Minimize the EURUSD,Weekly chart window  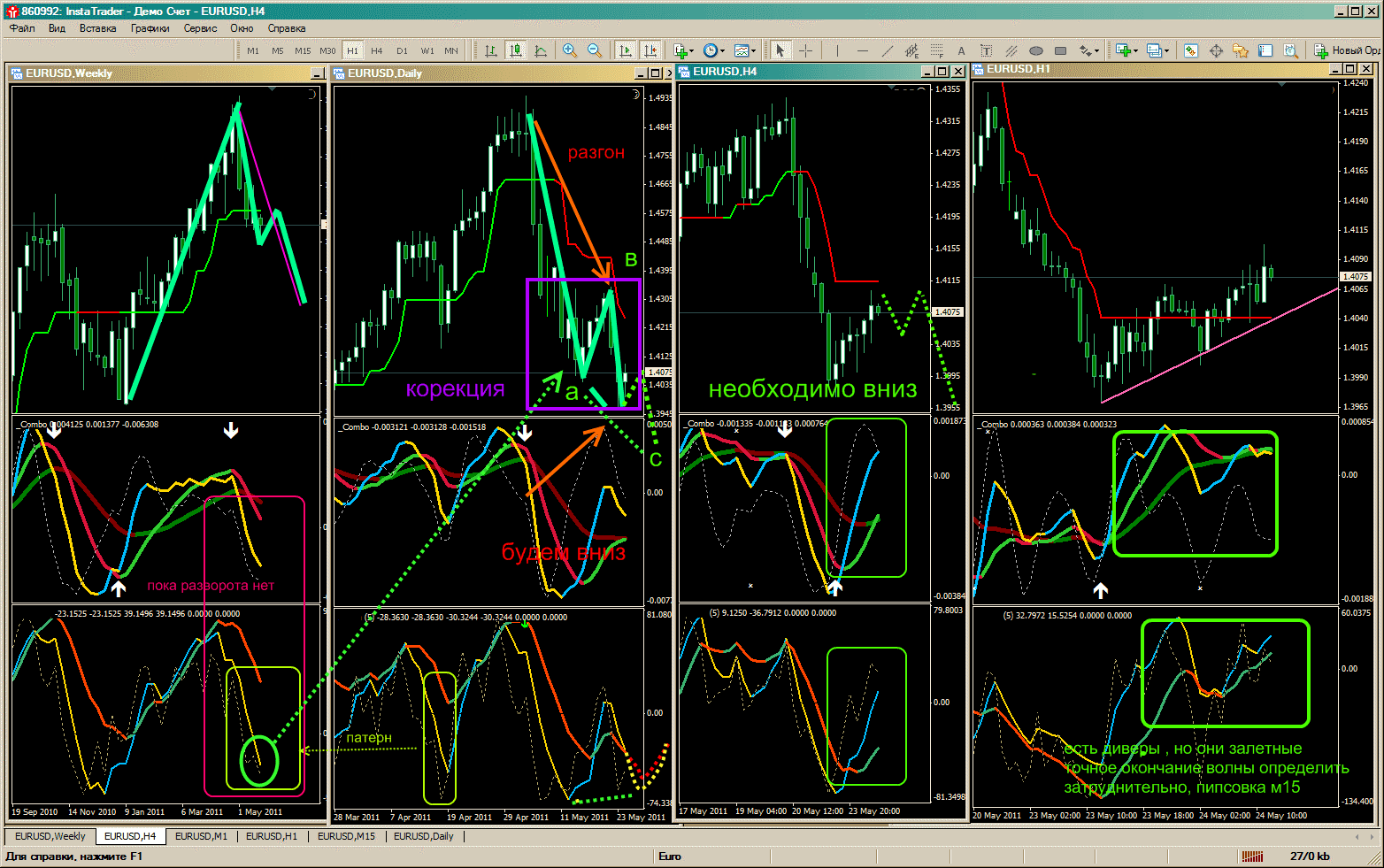[317, 73]
